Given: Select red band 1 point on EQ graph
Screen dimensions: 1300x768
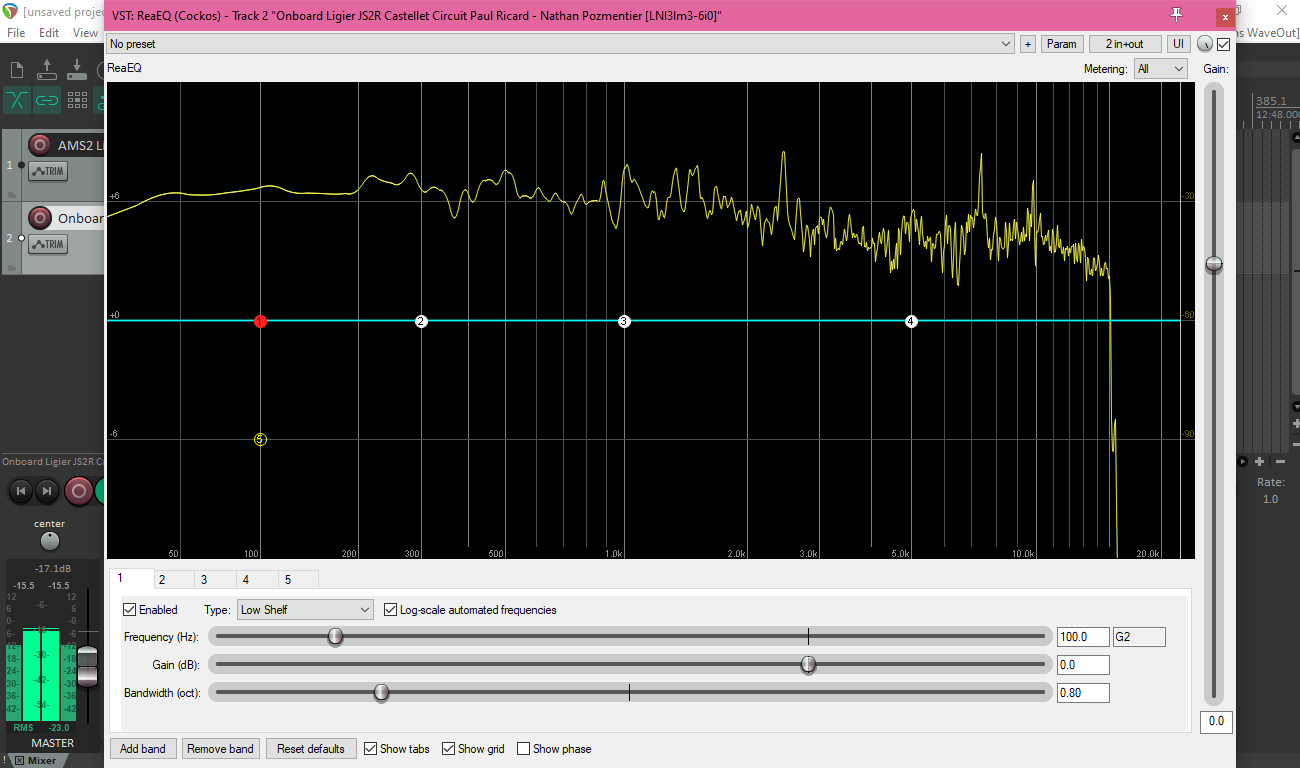Looking at the screenshot, I should tap(260, 321).
